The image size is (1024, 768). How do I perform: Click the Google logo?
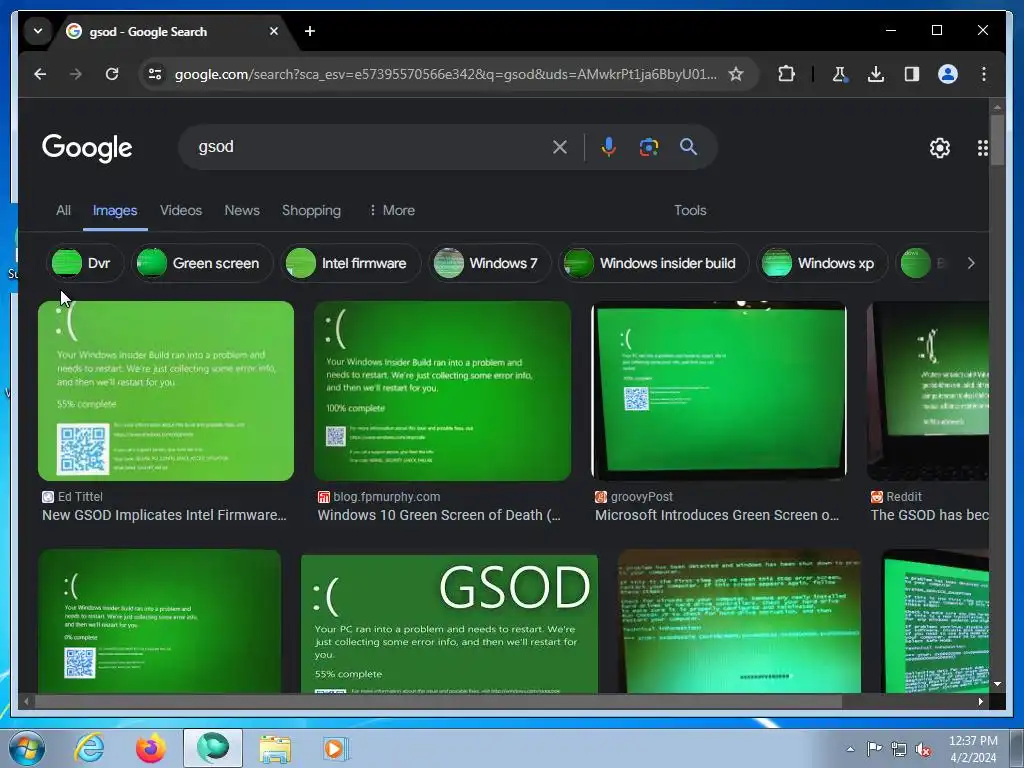click(x=87, y=148)
